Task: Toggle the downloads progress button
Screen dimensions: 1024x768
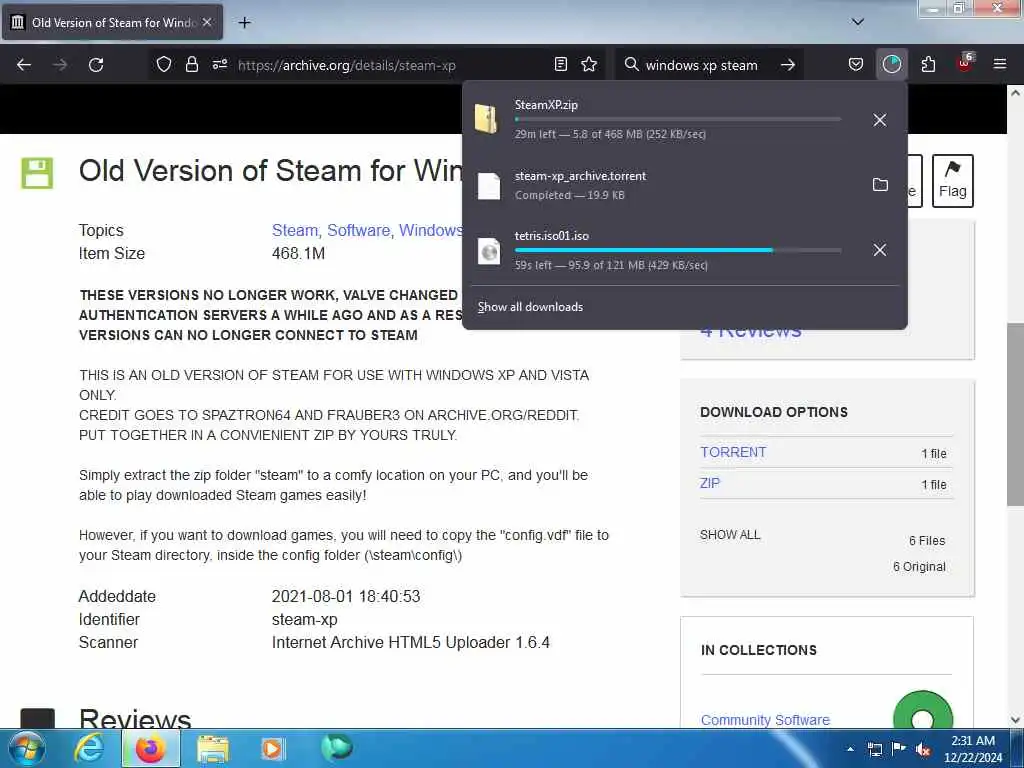Action: pos(891,65)
